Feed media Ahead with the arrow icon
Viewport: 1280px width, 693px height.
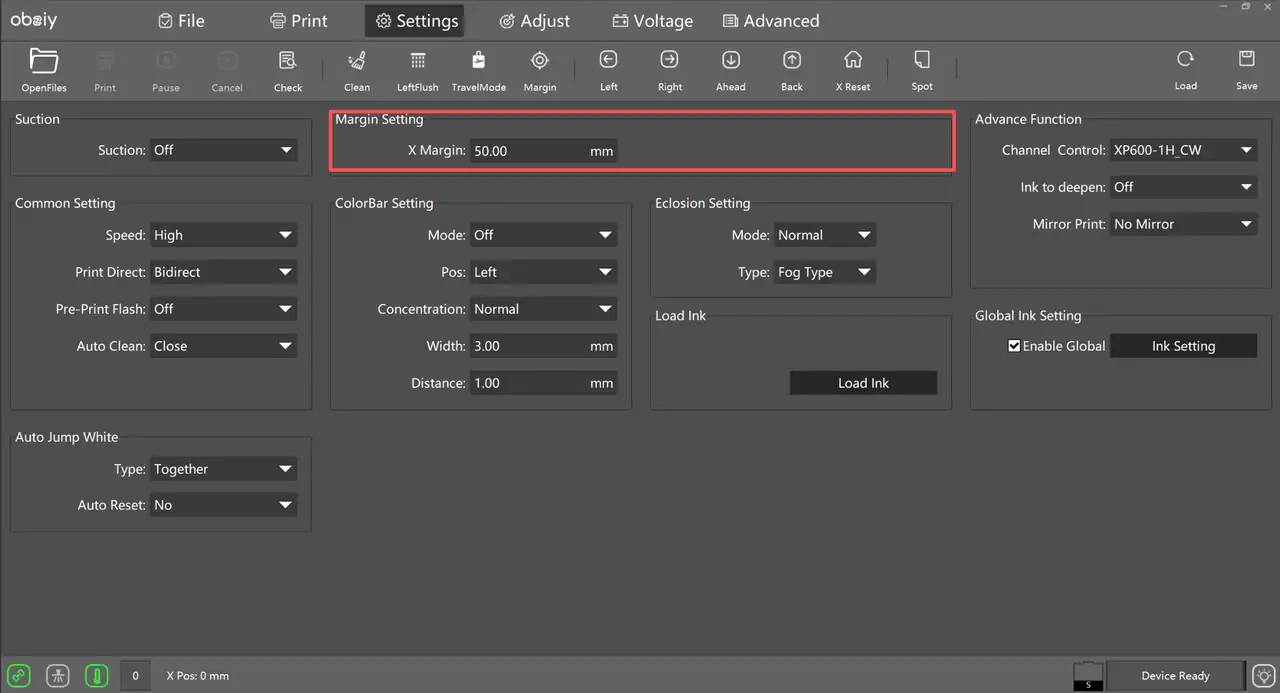point(731,60)
